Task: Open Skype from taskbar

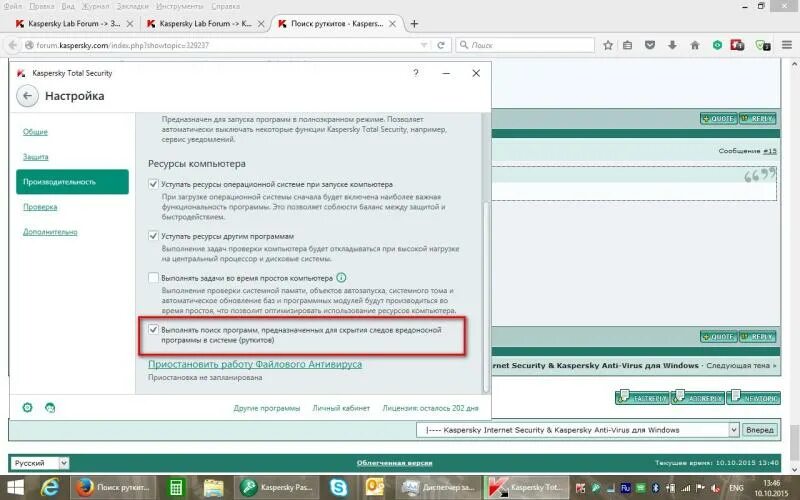Action: [x=338, y=487]
